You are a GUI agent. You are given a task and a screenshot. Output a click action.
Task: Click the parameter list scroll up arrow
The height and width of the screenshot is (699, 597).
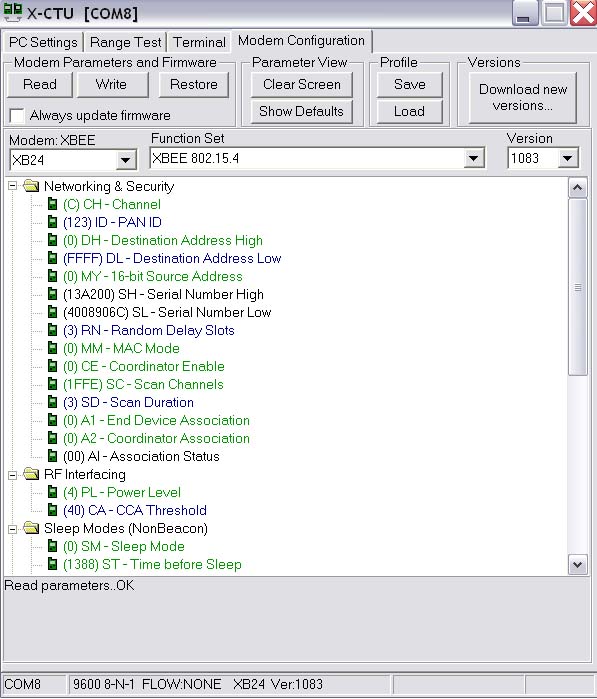click(x=578, y=188)
